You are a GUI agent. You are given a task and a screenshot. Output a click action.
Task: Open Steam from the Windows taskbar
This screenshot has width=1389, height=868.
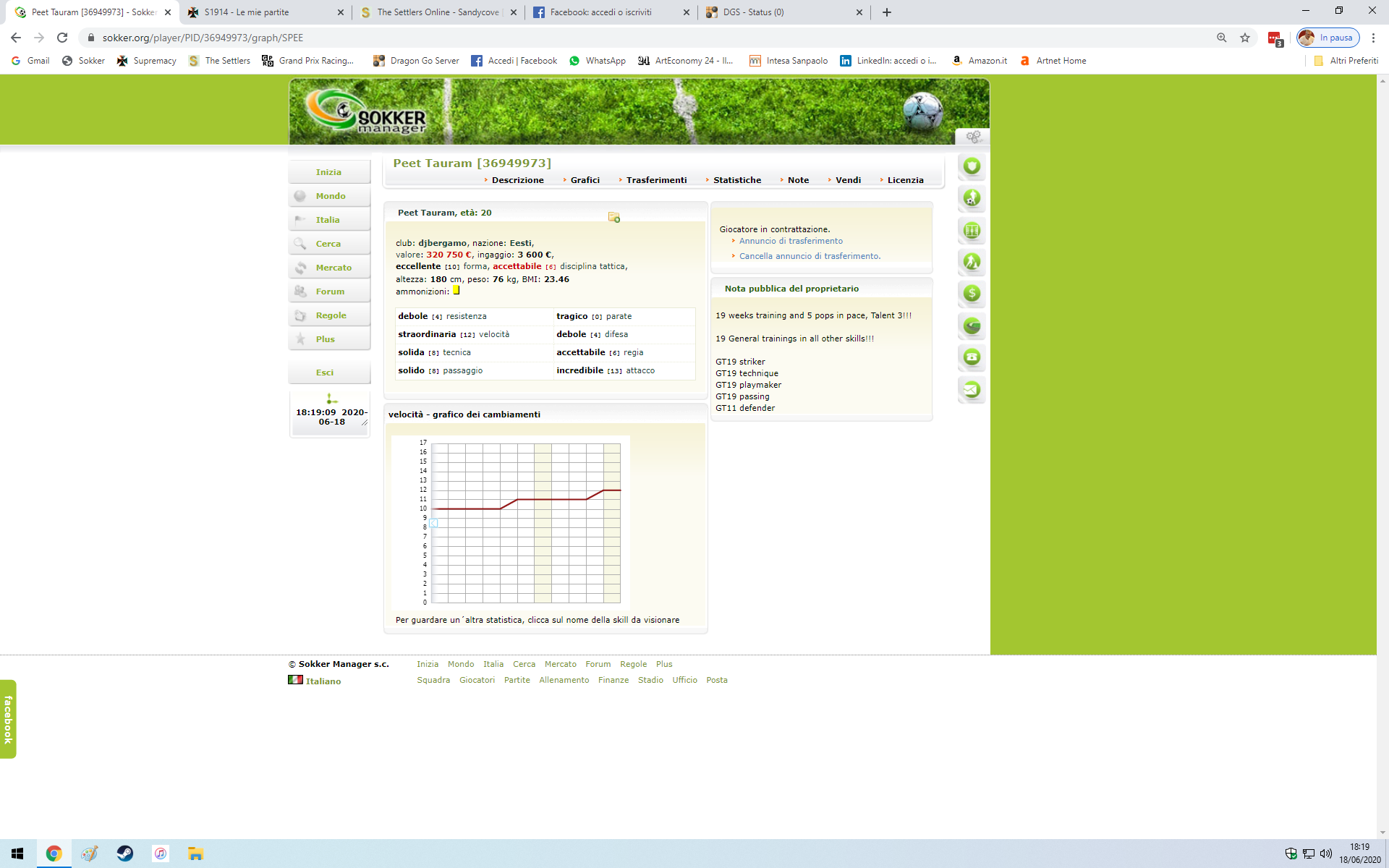(124, 854)
